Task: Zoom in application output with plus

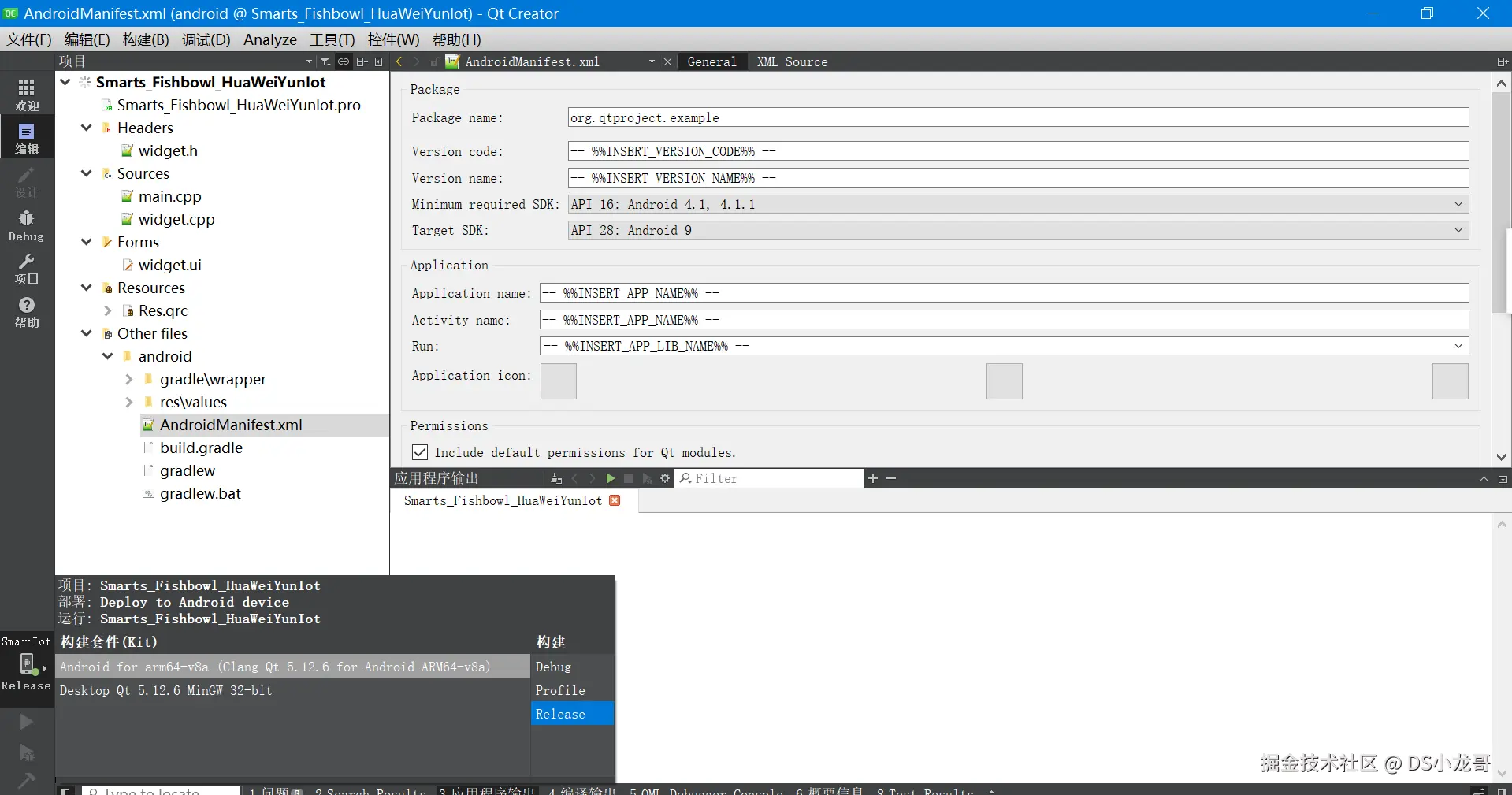Action: (x=873, y=478)
